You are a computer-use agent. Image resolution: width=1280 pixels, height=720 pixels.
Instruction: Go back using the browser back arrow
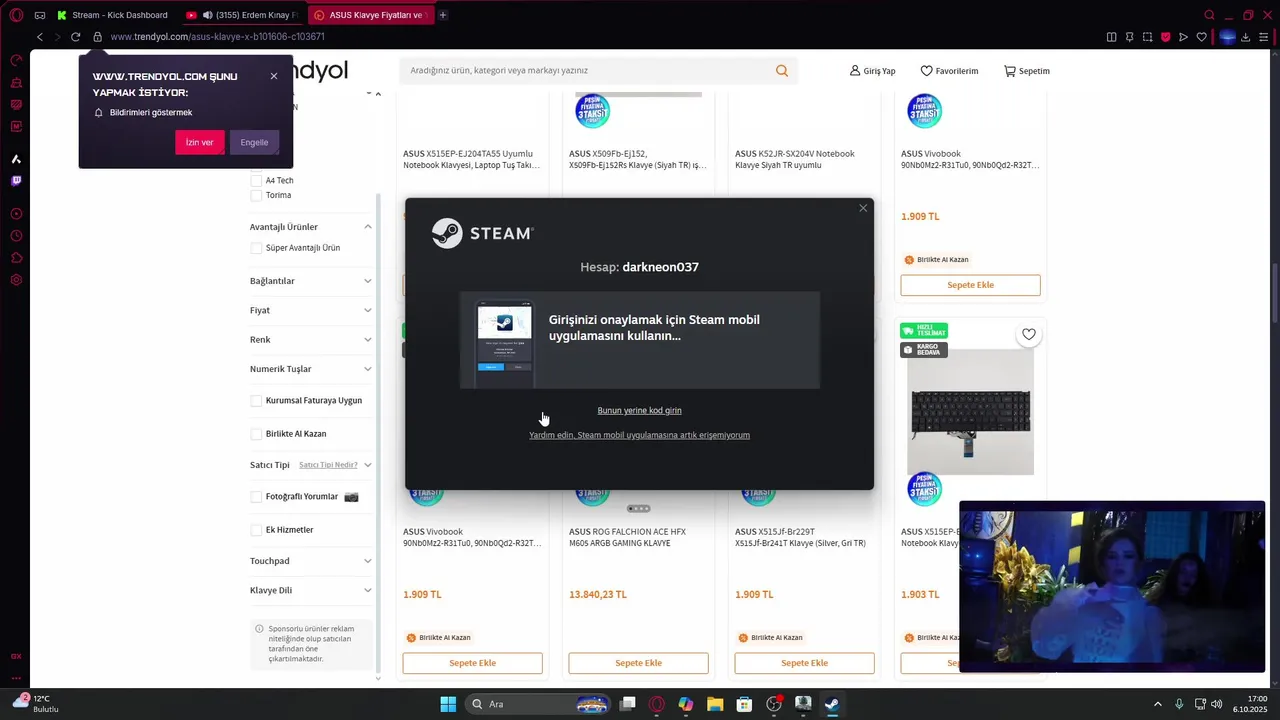[x=40, y=37]
